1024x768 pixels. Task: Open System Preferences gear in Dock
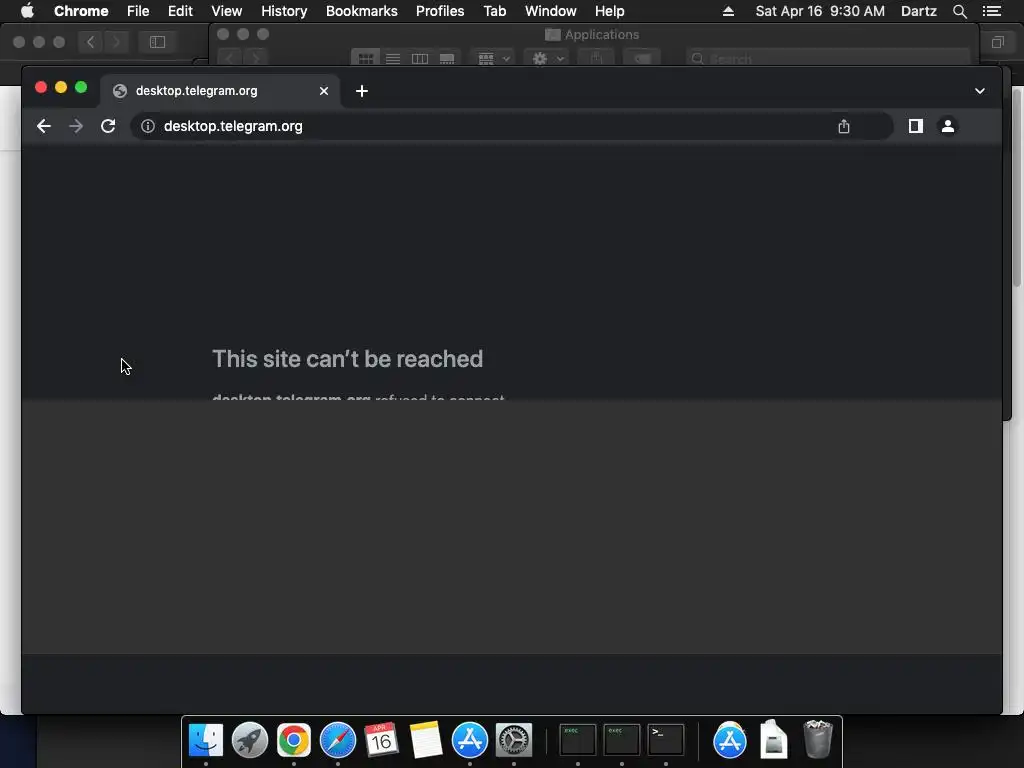514,741
